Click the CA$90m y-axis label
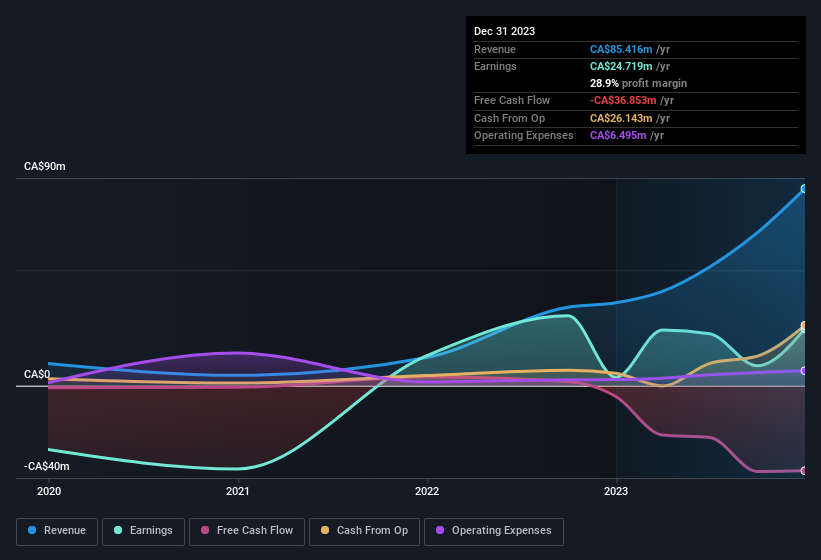Screen dimensions: 821x560 tap(45, 166)
